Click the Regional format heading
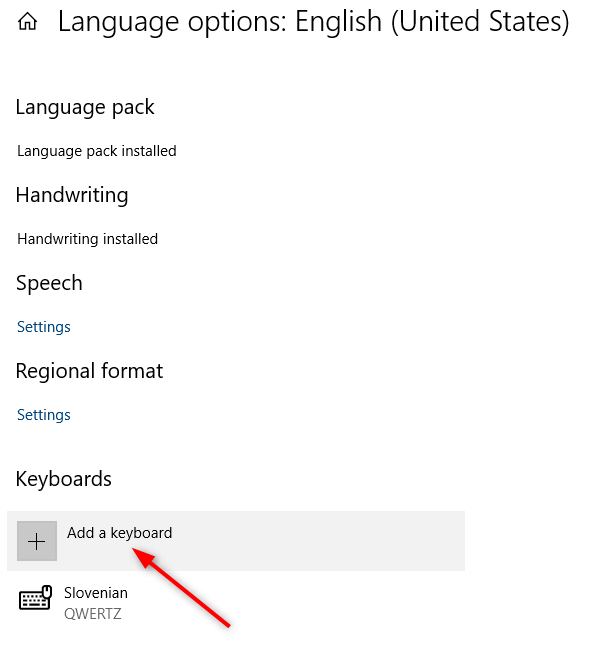Image resolution: width=594 pixels, height=658 pixels. (x=89, y=371)
